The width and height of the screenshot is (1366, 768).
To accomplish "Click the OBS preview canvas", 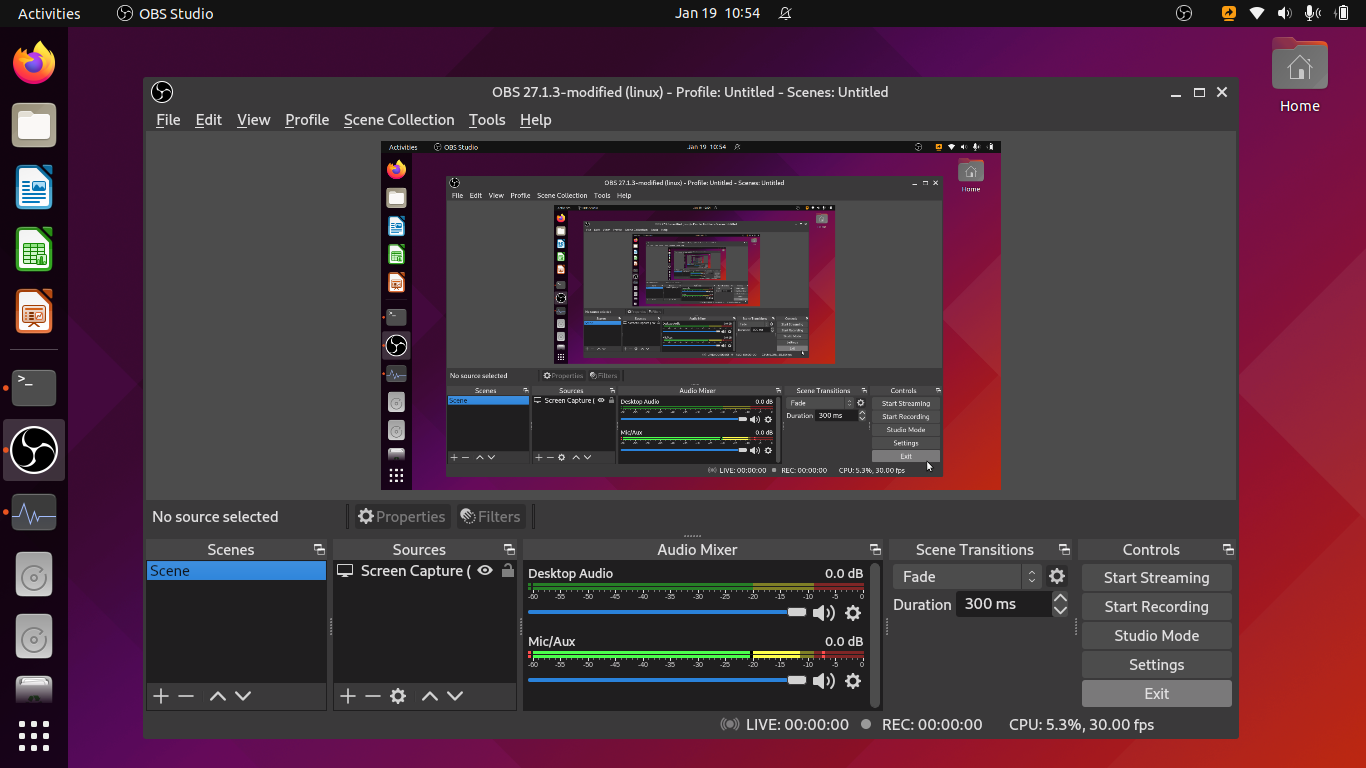I will pyautogui.click(x=691, y=315).
